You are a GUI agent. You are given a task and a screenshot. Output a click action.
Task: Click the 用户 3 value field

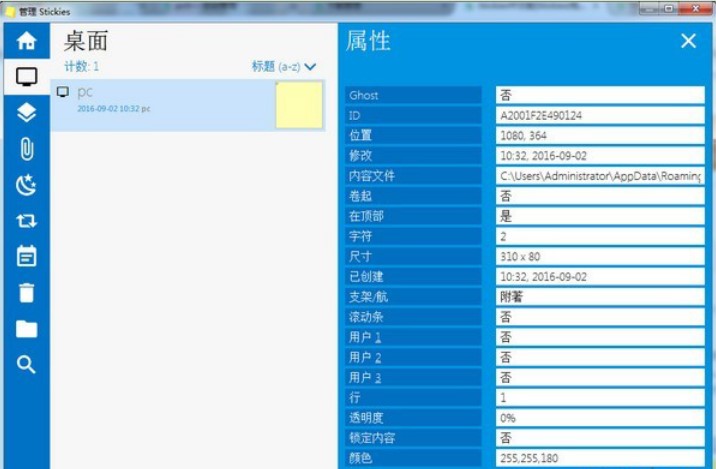pos(600,377)
